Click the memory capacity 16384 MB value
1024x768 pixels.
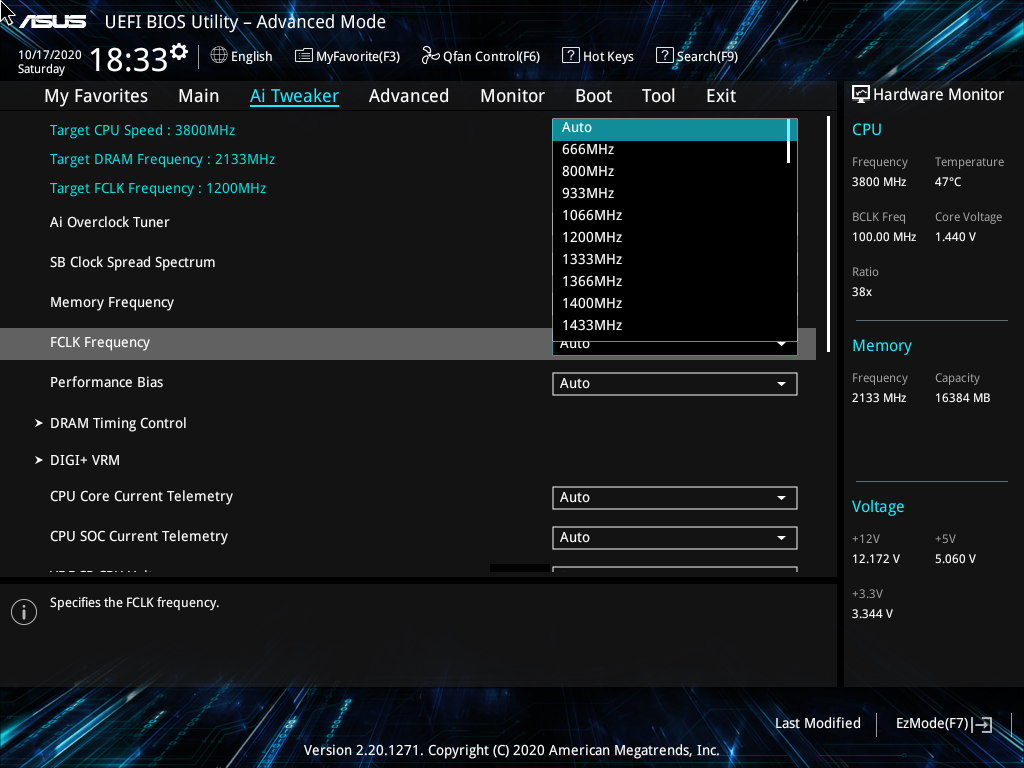coord(962,398)
